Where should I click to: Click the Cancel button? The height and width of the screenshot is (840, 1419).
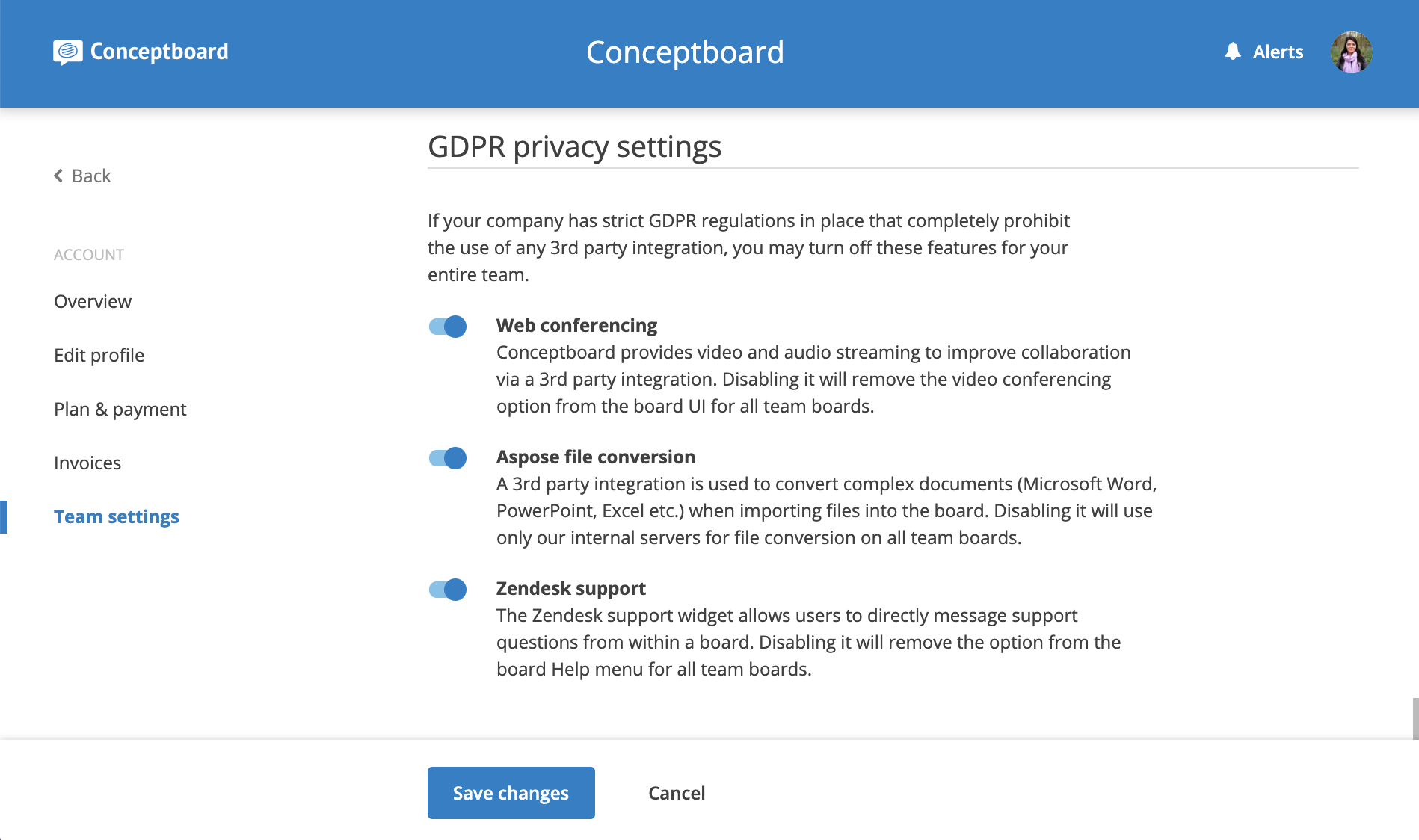click(677, 793)
